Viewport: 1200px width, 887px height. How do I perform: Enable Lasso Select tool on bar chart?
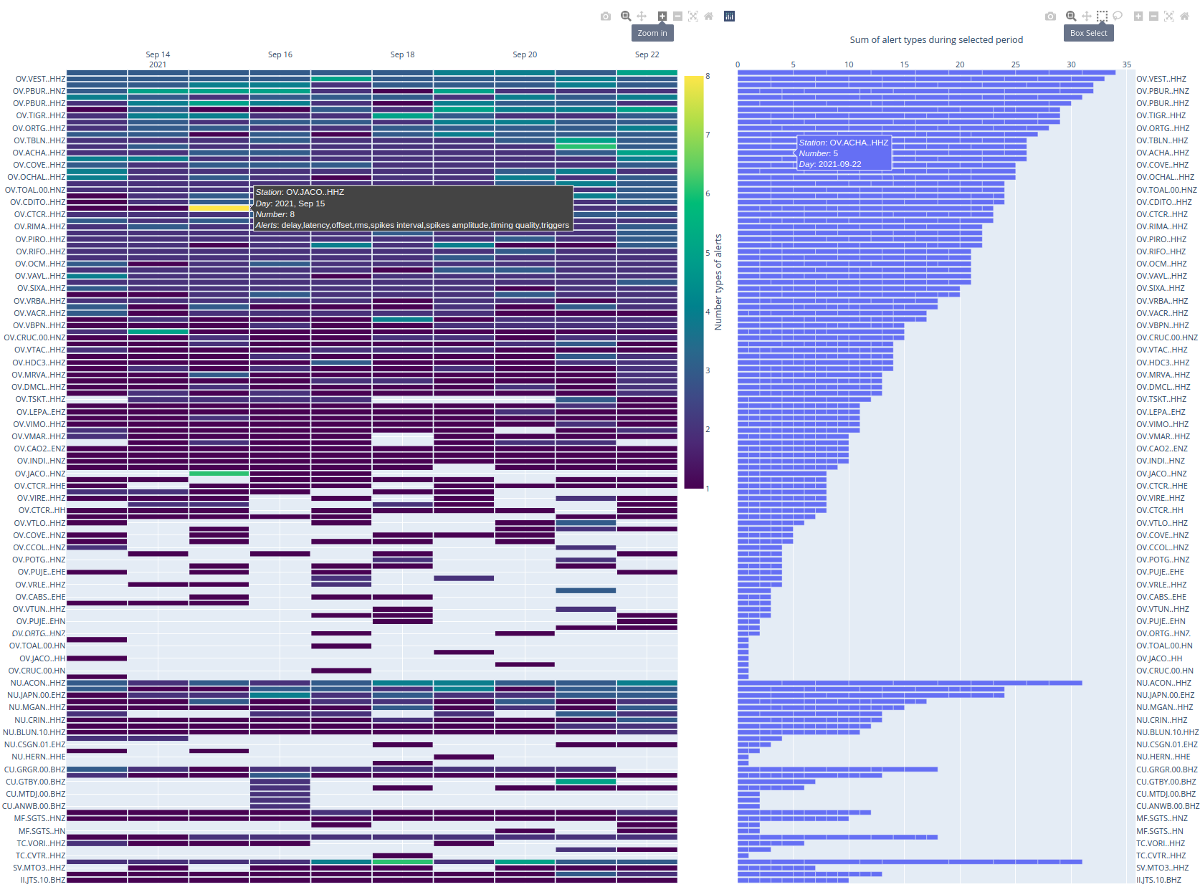pyautogui.click(x=1118, y=16)
